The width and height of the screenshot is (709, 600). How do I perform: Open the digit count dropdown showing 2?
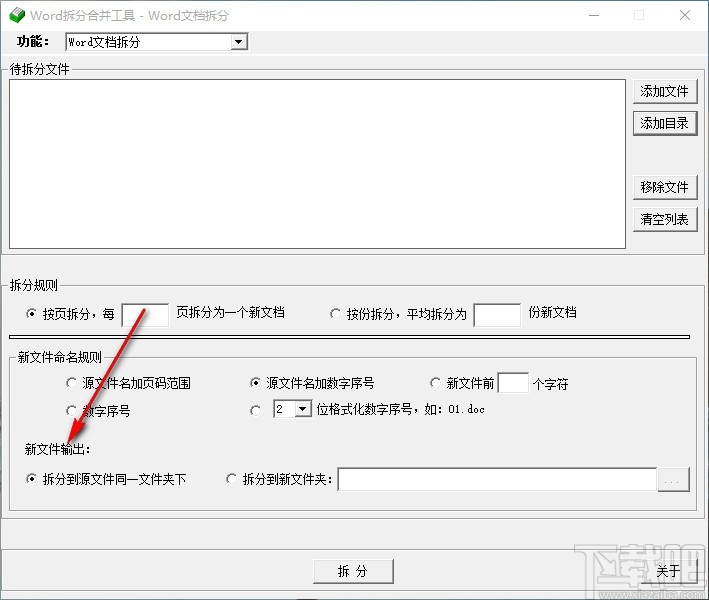(x=303, y=409)
